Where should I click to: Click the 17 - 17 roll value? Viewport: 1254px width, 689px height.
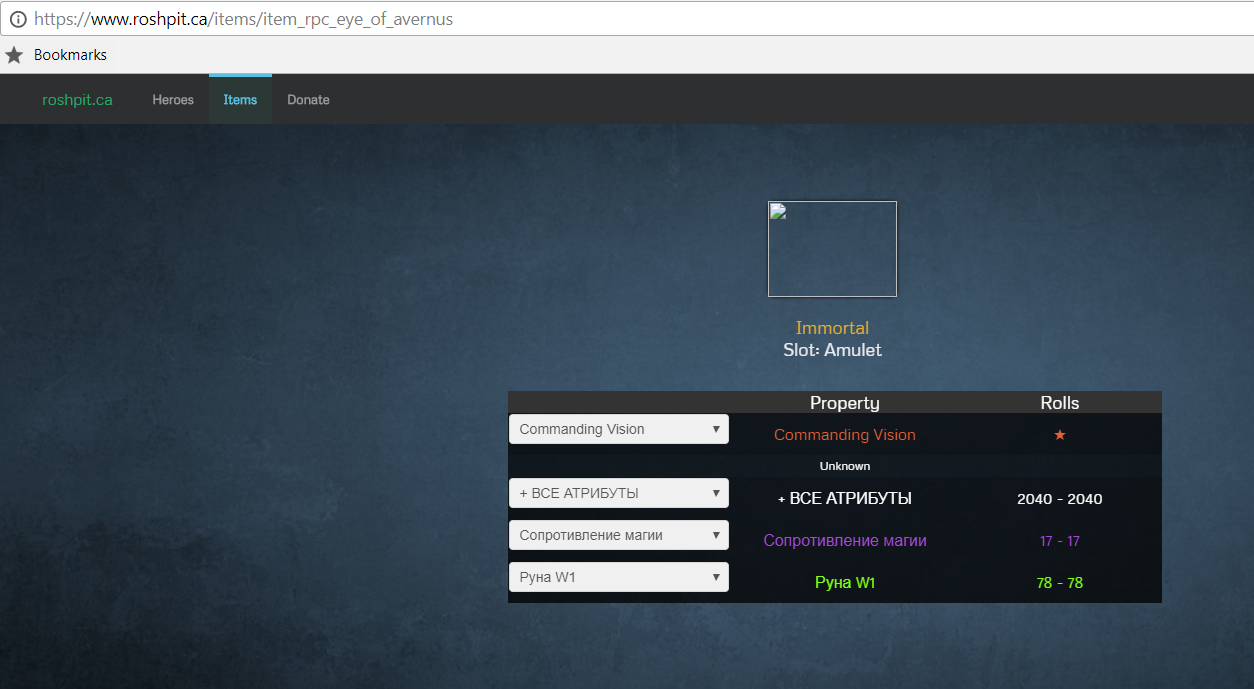click(x=1060, y=541)
